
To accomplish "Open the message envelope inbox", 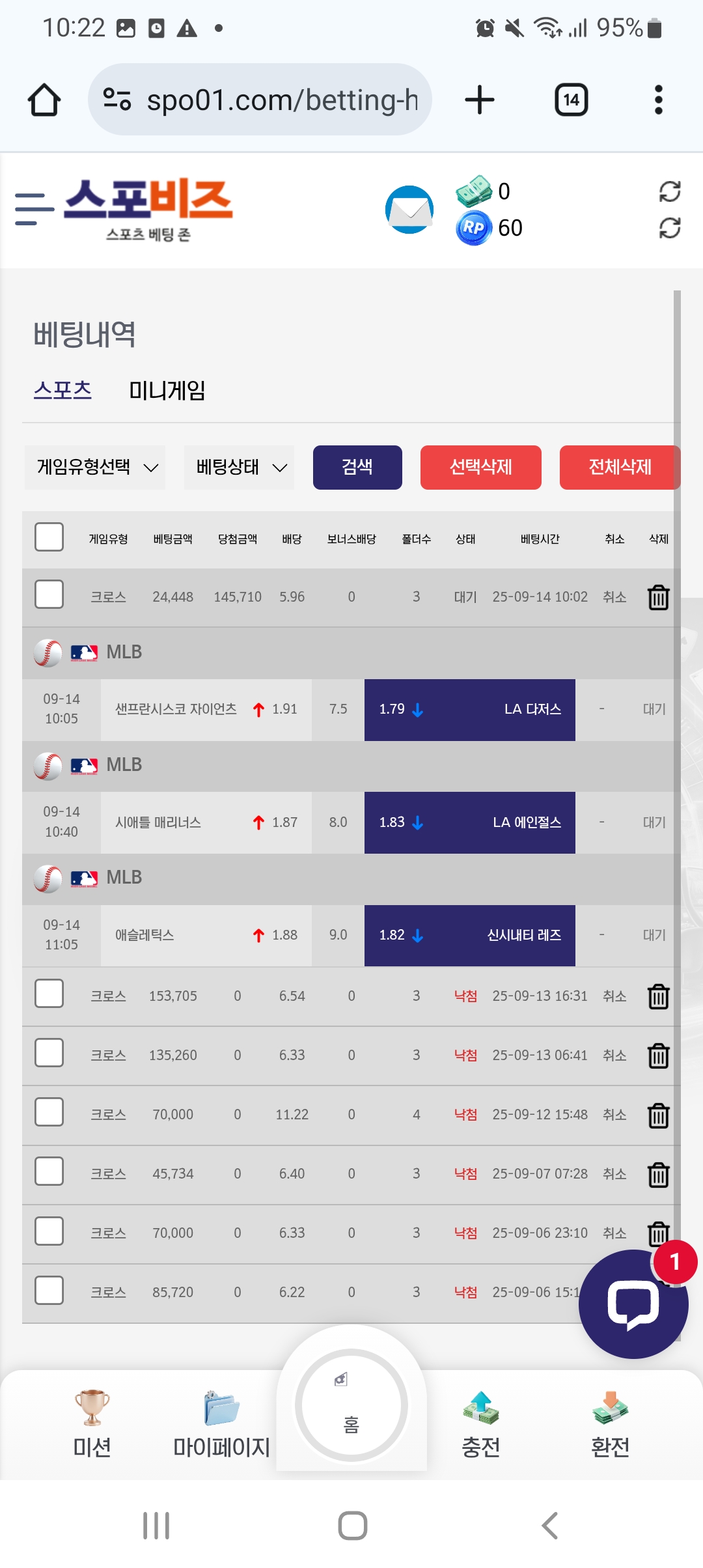I will click(409, 210).
